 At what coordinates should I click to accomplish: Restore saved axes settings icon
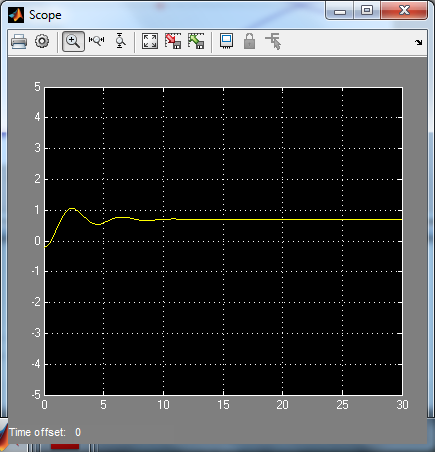[196, 41]
